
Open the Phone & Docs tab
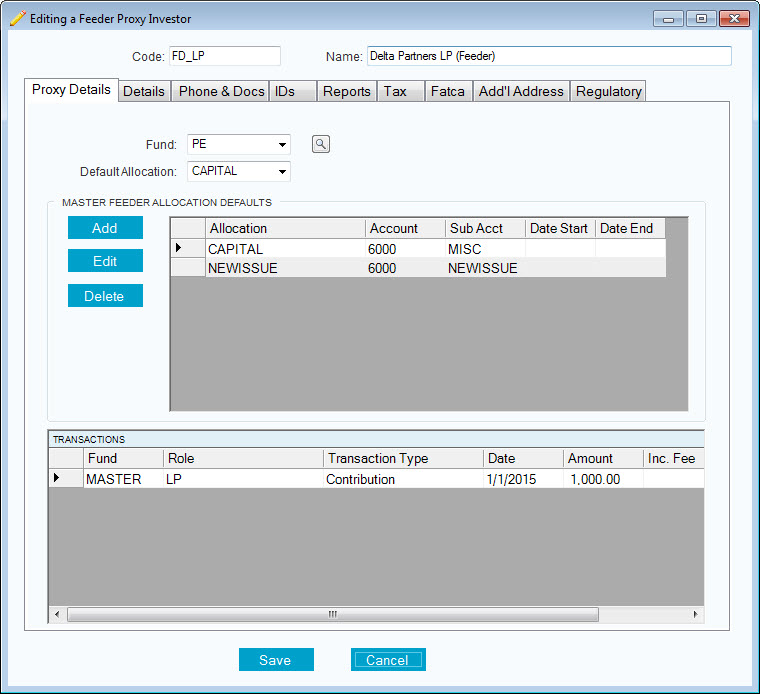click(221, 91)
